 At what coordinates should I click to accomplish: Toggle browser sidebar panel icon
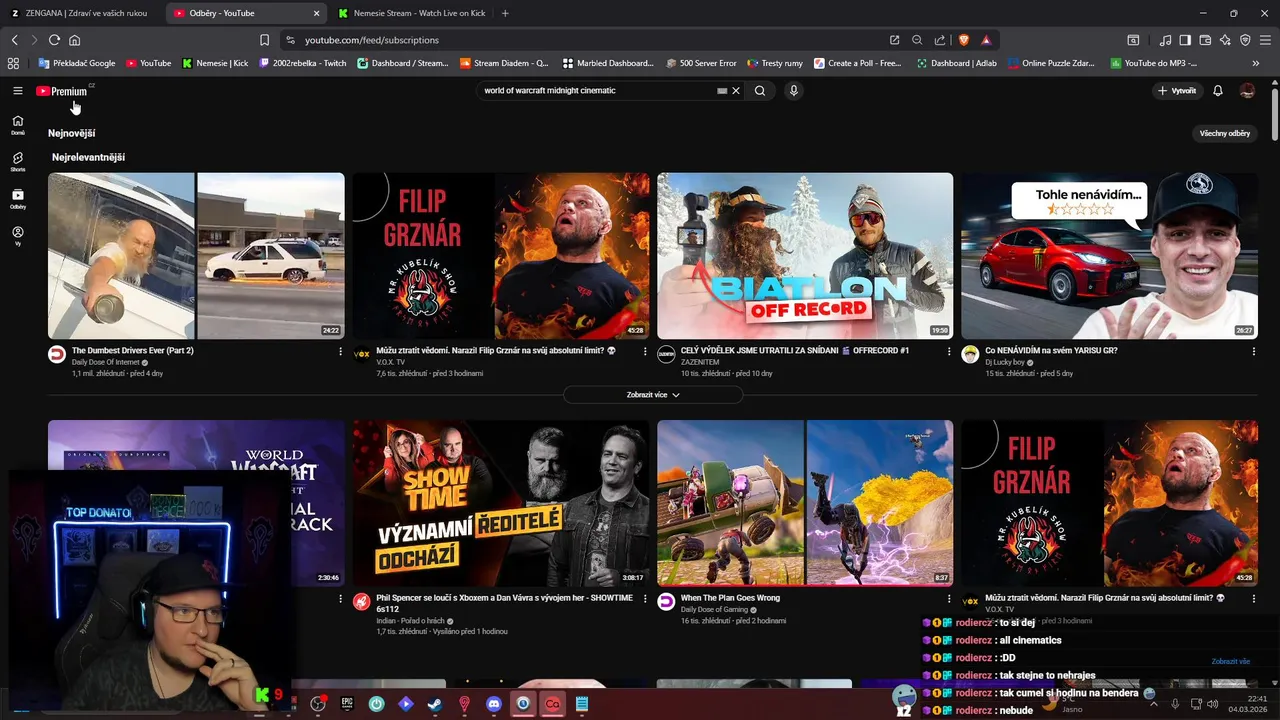[1185, 40]
